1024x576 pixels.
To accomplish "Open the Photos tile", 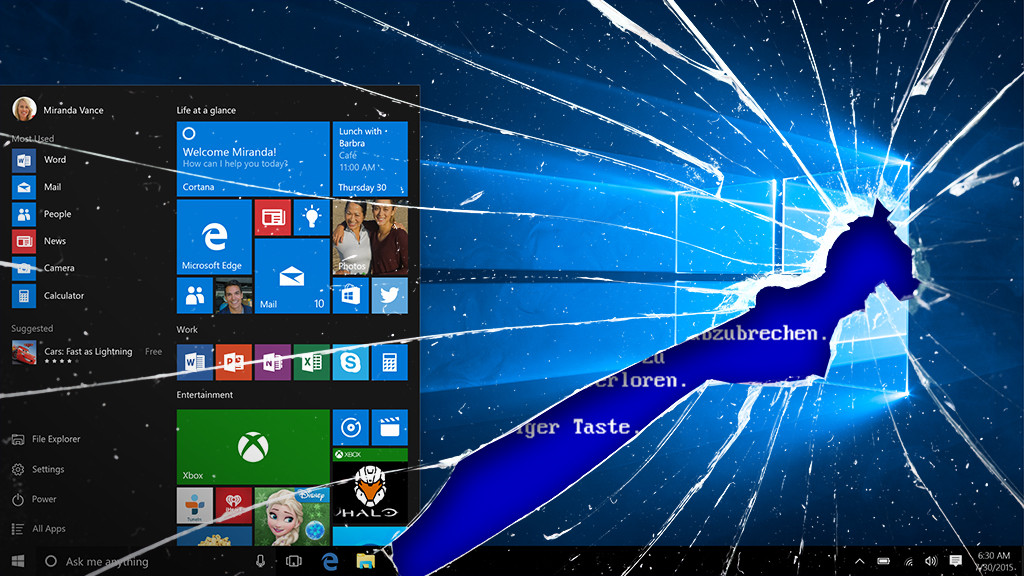I will (x=370, y=236).
